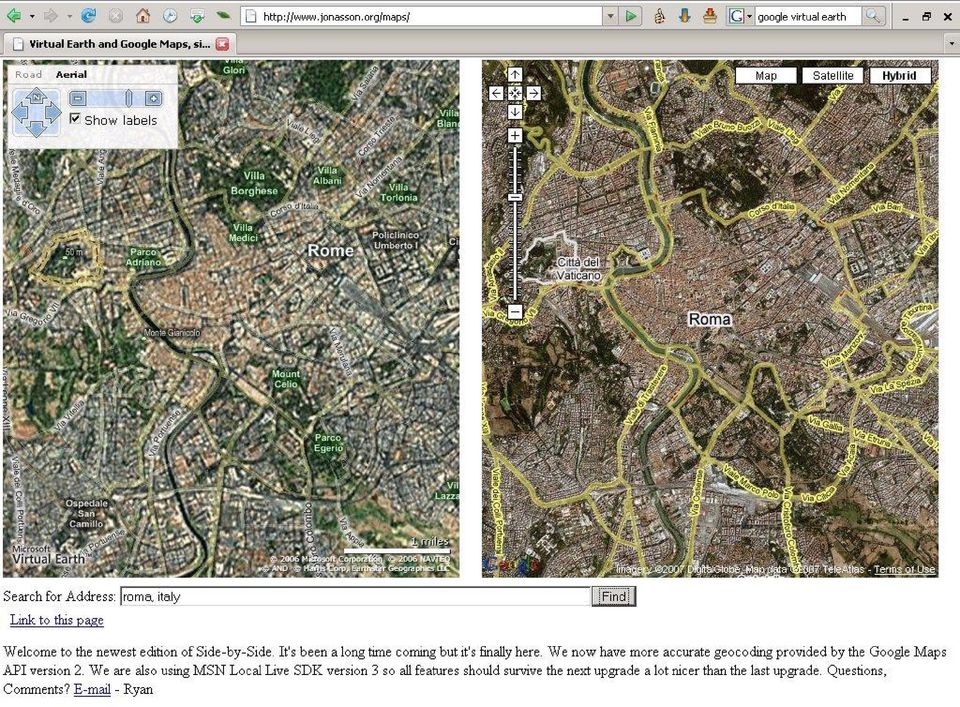This screenshot has width=960, height=707.
Task: Go back with the green Back arrow
Action: [x=13, y=16]
